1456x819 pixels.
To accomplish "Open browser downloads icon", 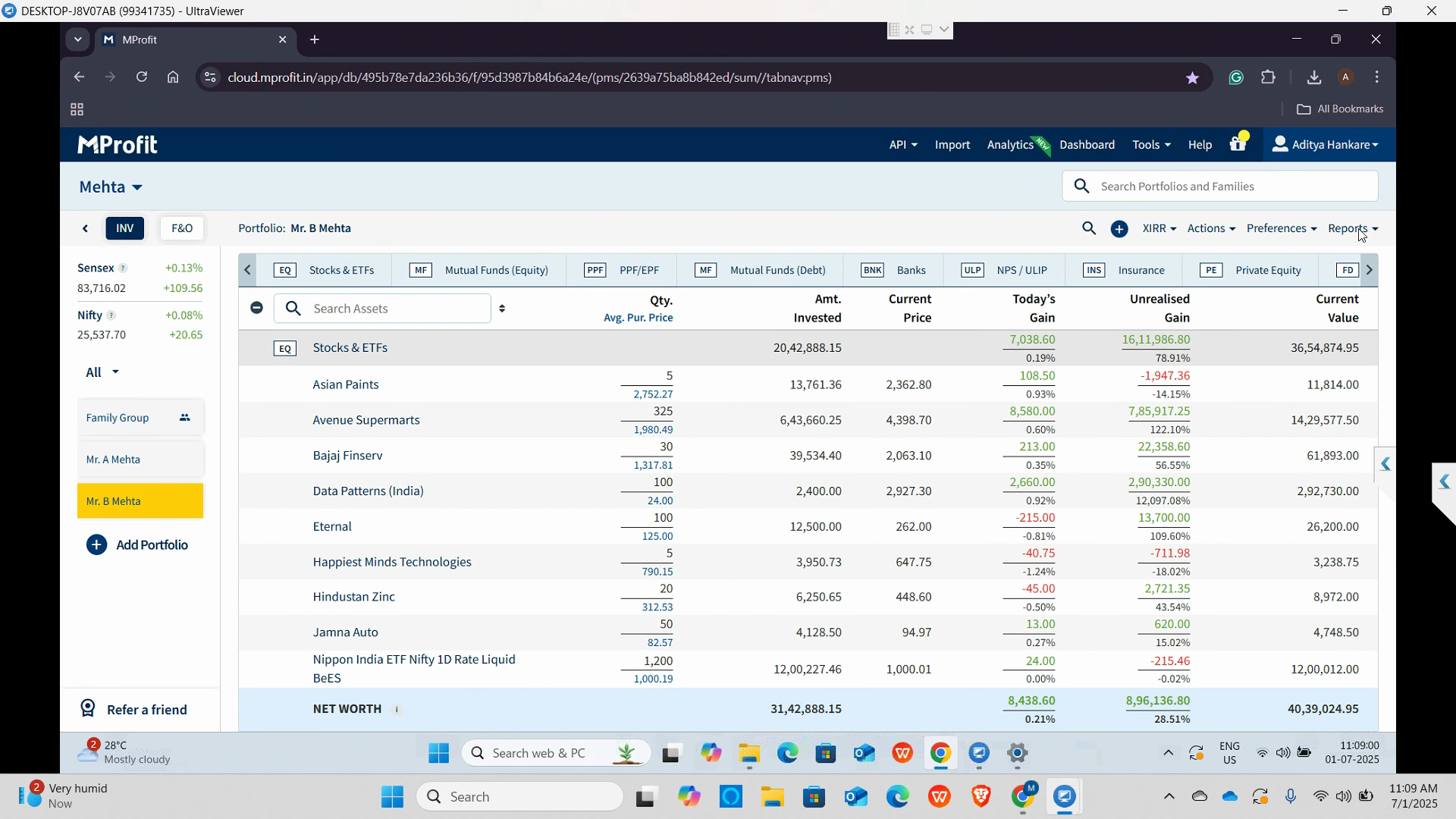I will click(1314, 77).
